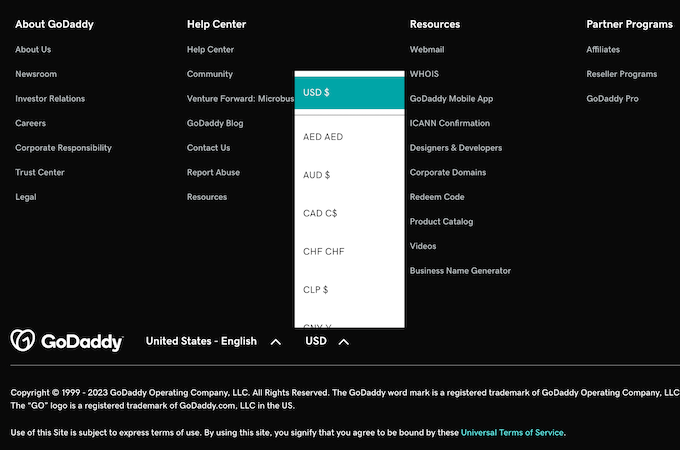This screenshot has height=450, width=680.
Task: Visit the Community link
Action: pos(210,74)
